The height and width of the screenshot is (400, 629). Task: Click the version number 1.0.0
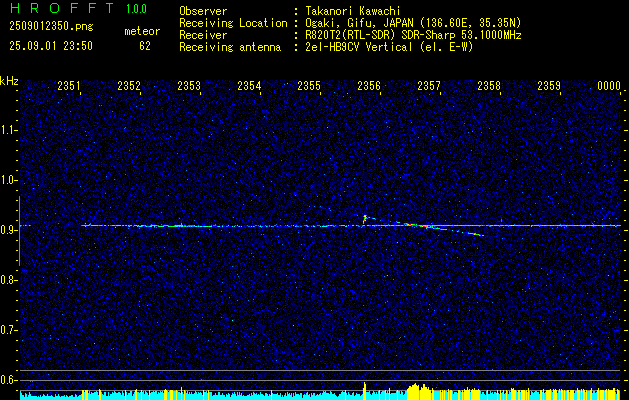[x=136, y=8]
